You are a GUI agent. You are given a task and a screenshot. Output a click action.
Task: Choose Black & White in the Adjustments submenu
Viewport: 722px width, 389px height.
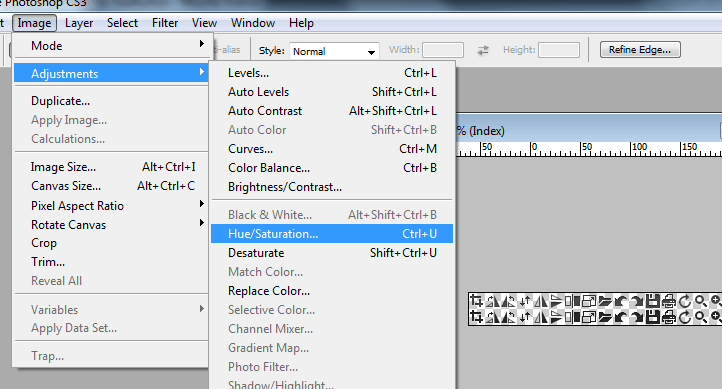tap(332, 215)
